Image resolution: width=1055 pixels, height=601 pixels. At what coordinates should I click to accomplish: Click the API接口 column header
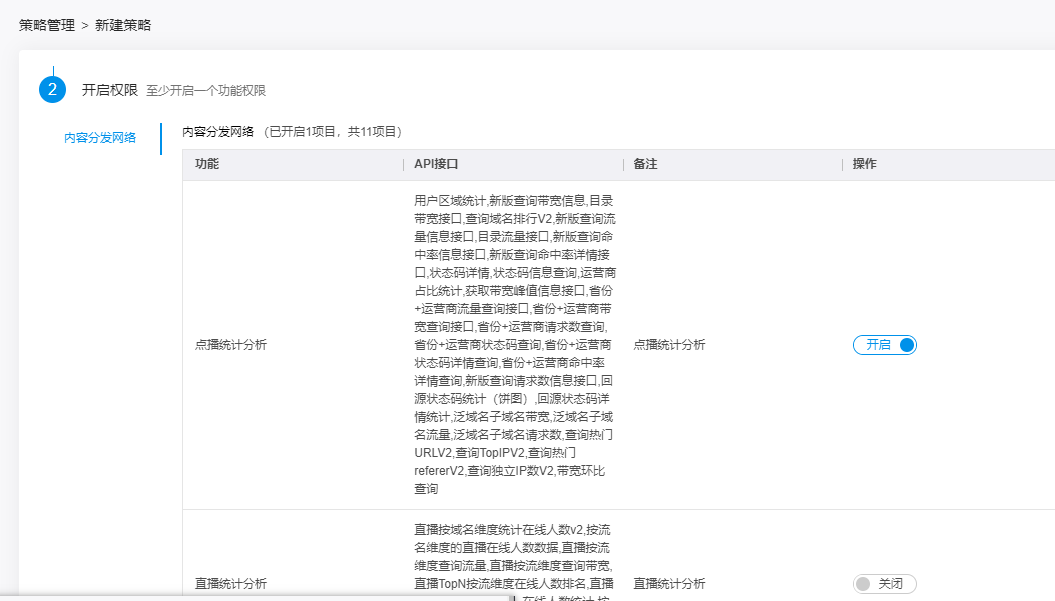point(436,164)
